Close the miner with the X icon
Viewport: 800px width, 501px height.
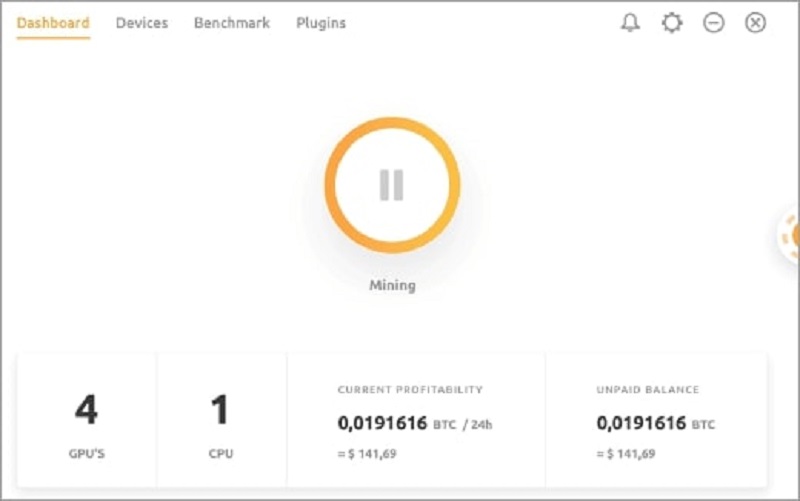[x=756, y=23]
